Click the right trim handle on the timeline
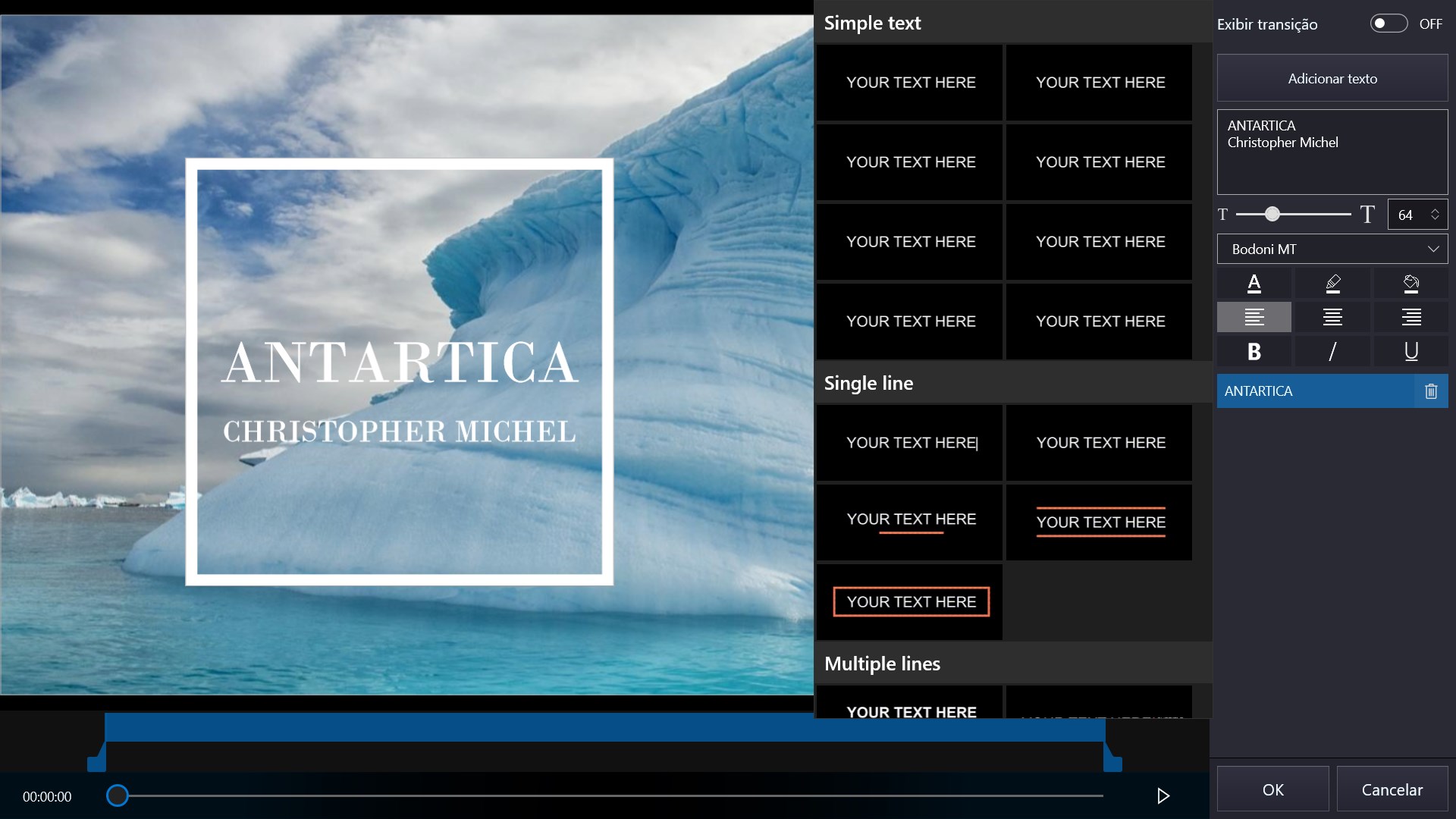Image resolution: width=1456 pixels, height=819 pixels. (1112, 757)
